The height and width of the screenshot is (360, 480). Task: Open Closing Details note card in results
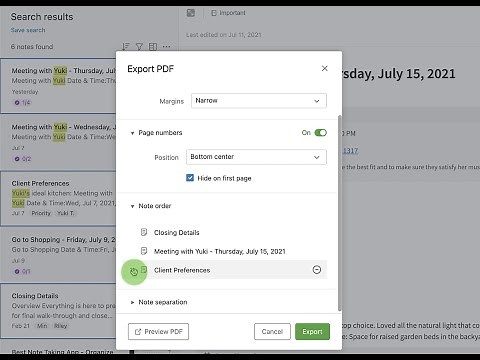point(58,311)
